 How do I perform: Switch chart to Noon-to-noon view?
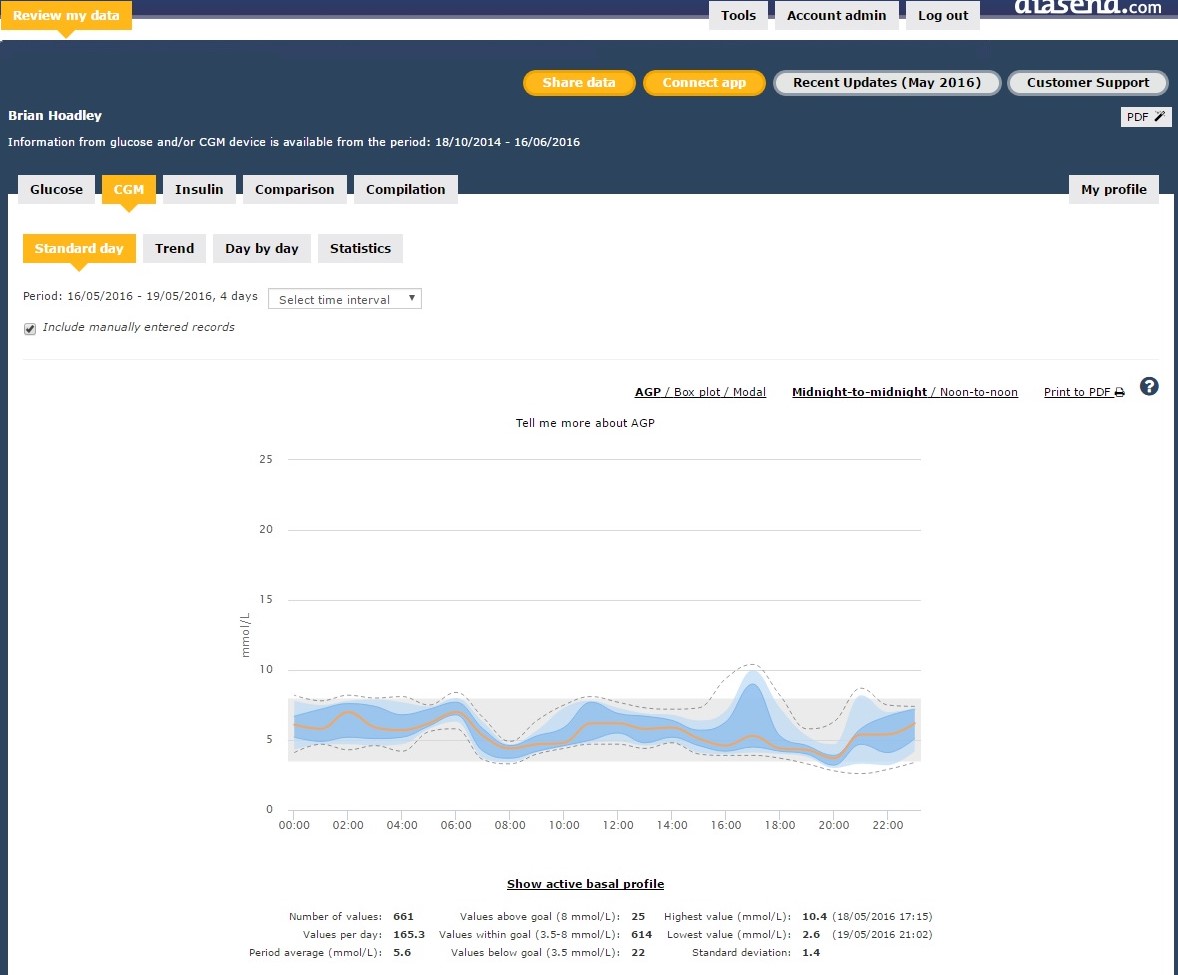tap(979, 392)
